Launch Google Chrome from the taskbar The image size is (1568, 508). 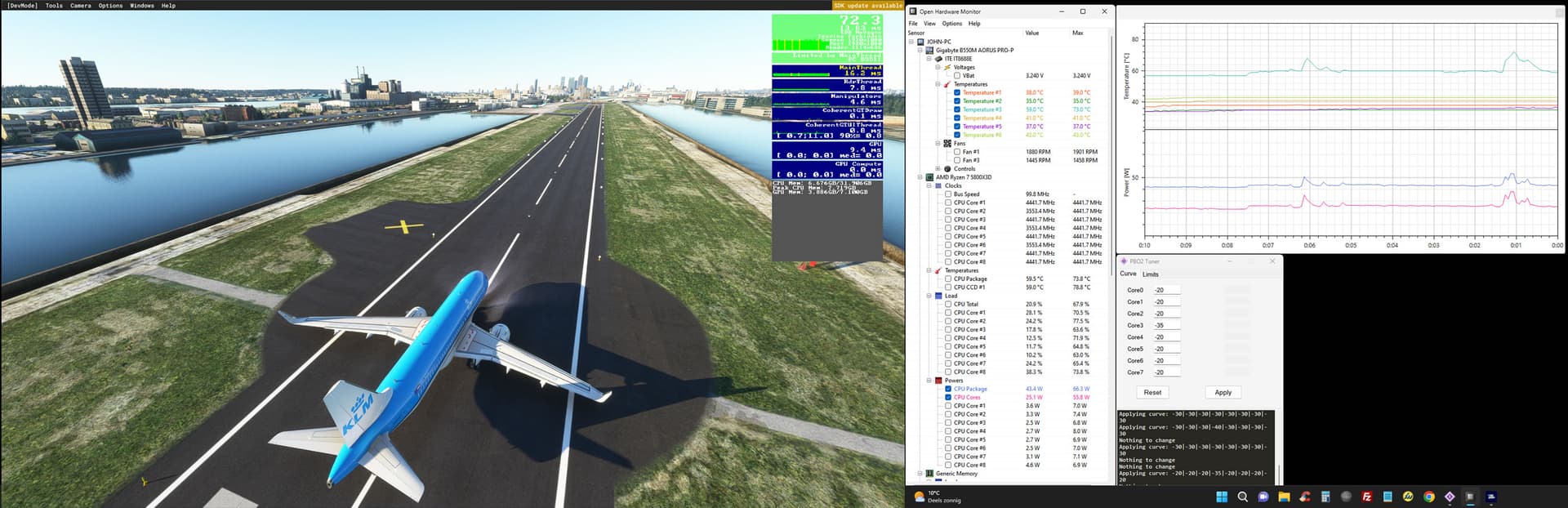pyautogui.click(x=1428, y=497)
